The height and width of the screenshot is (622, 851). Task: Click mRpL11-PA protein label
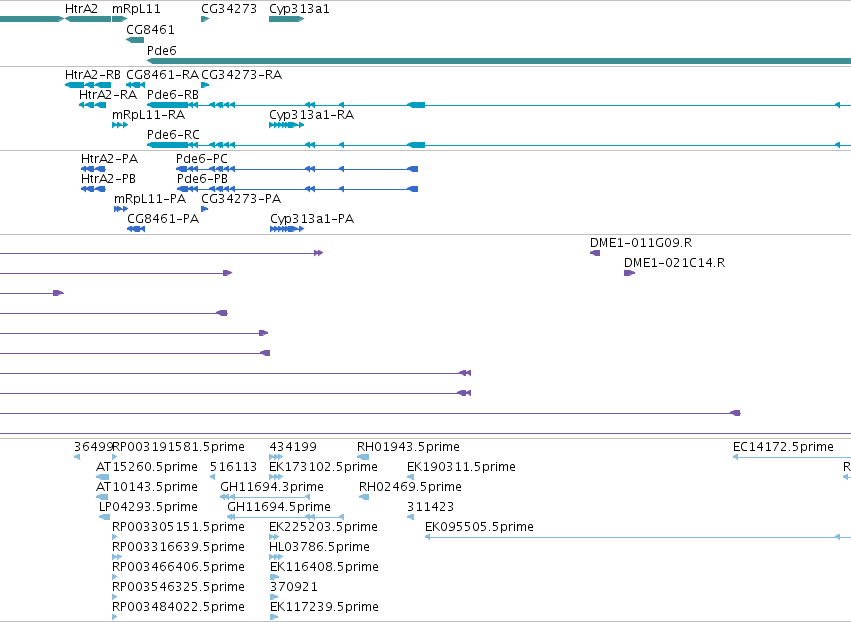coord(150,199)
